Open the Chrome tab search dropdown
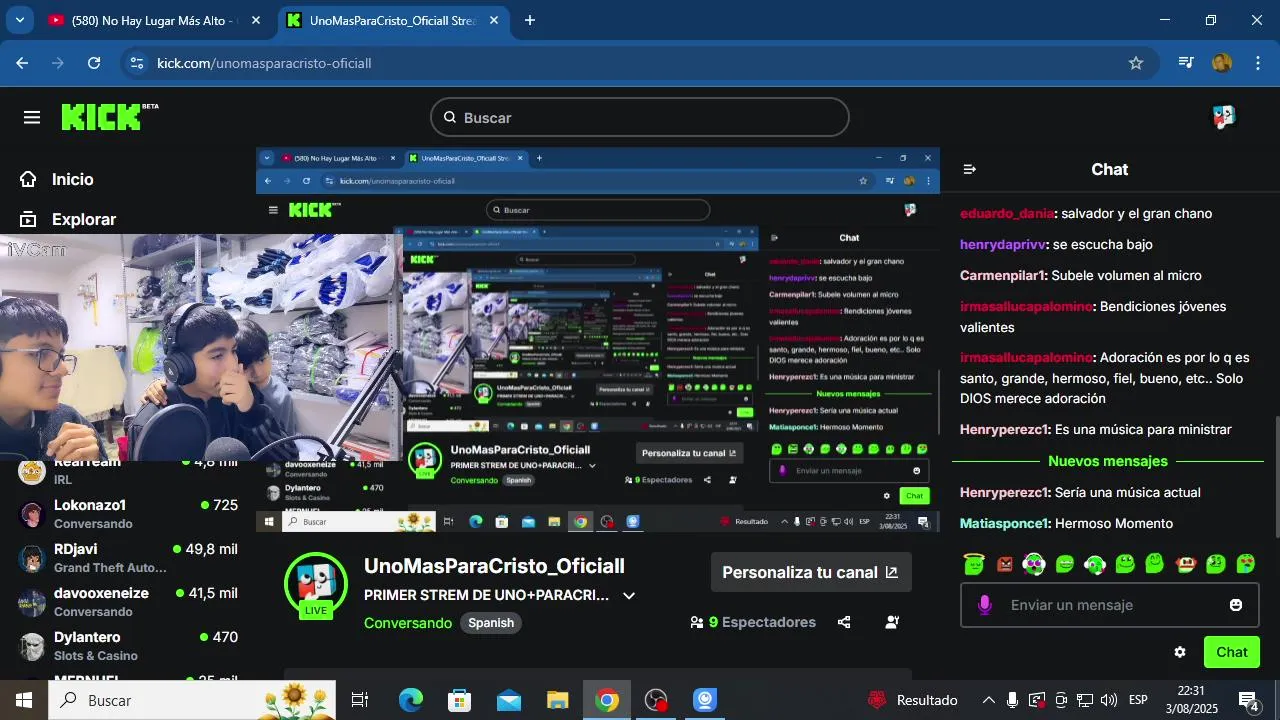Image resolution: width=1280 pixels, height=720 pixels. pos(20,20)
